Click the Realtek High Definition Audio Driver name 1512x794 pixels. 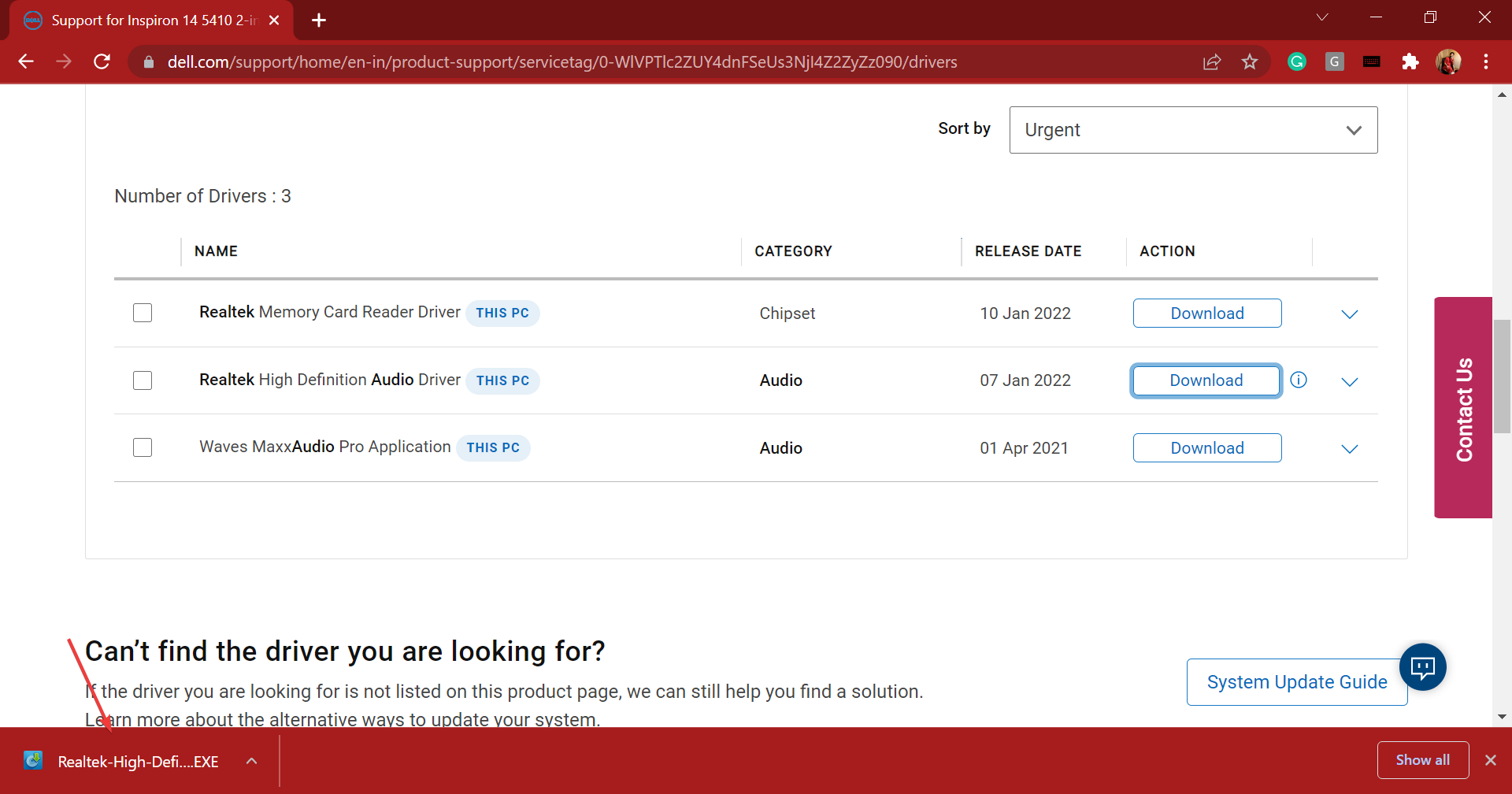pyautogui.click(x=329, y=380)
